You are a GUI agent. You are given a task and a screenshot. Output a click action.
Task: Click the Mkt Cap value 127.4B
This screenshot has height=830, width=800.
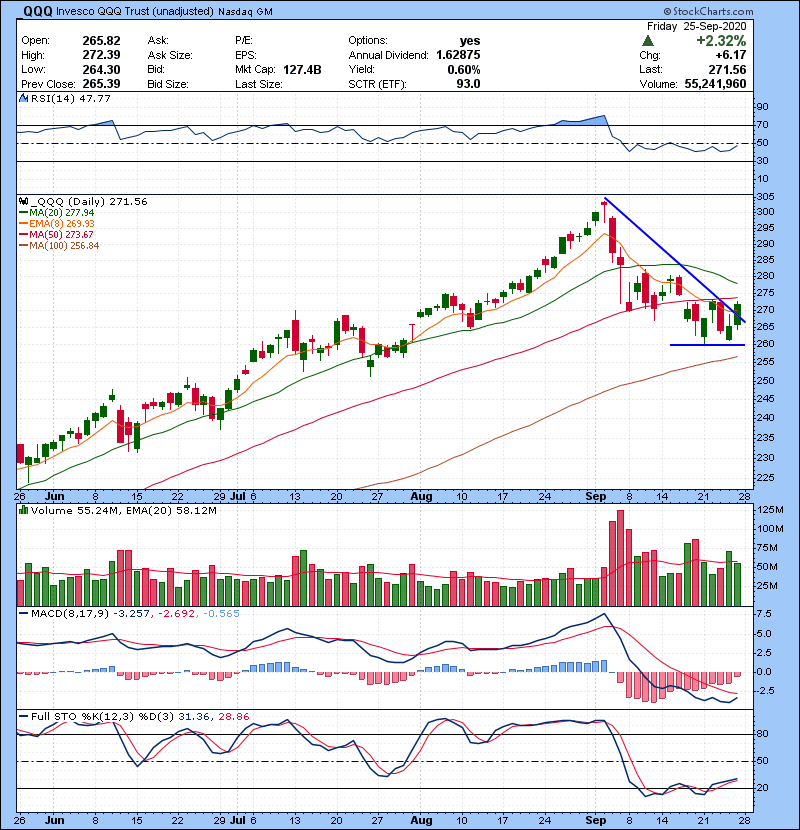coord(302,70)
